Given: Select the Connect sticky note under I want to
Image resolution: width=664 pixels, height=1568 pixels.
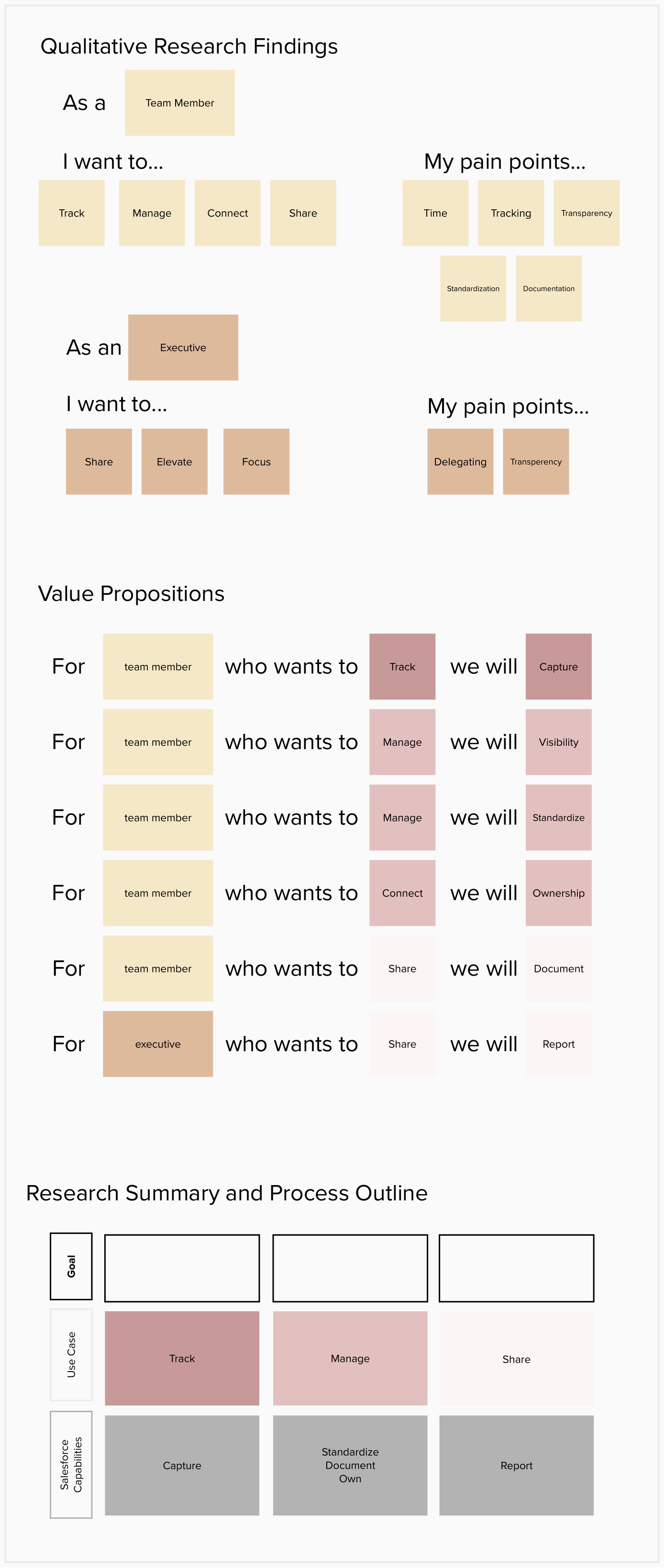Looking at the screenshot, I should tap(227, 213).
